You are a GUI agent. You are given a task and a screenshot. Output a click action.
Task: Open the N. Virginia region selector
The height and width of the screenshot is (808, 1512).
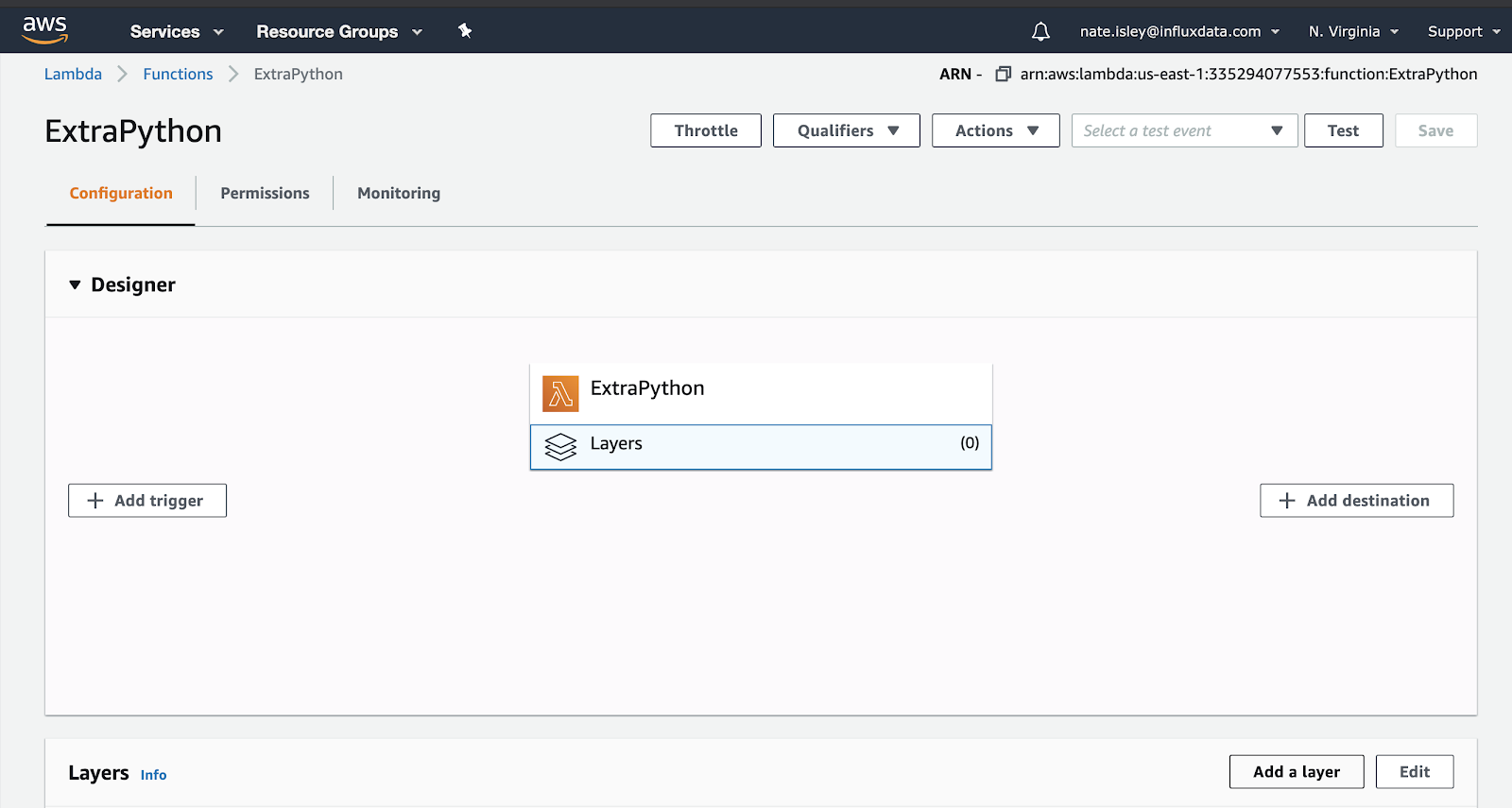[x=1353, y=31]
